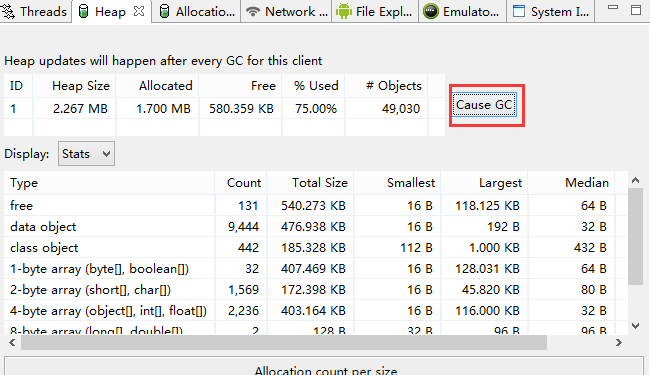Switch to the File Explorer tab
This screenshot has width=650, height=375.
(375, 12)
